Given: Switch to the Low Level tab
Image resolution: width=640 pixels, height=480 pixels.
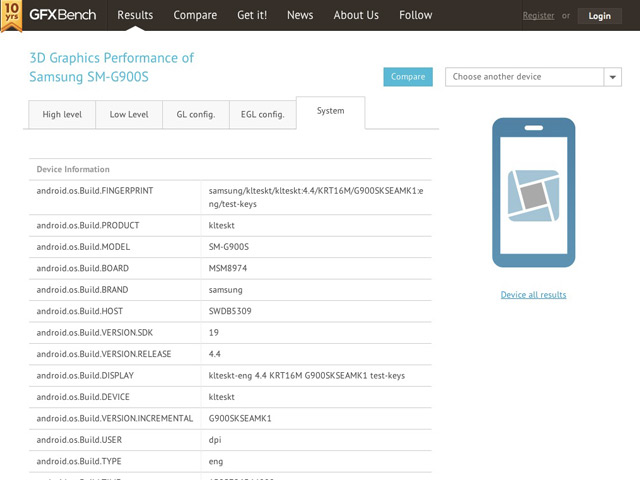Looking at the screenshot, I should (129, 115).
